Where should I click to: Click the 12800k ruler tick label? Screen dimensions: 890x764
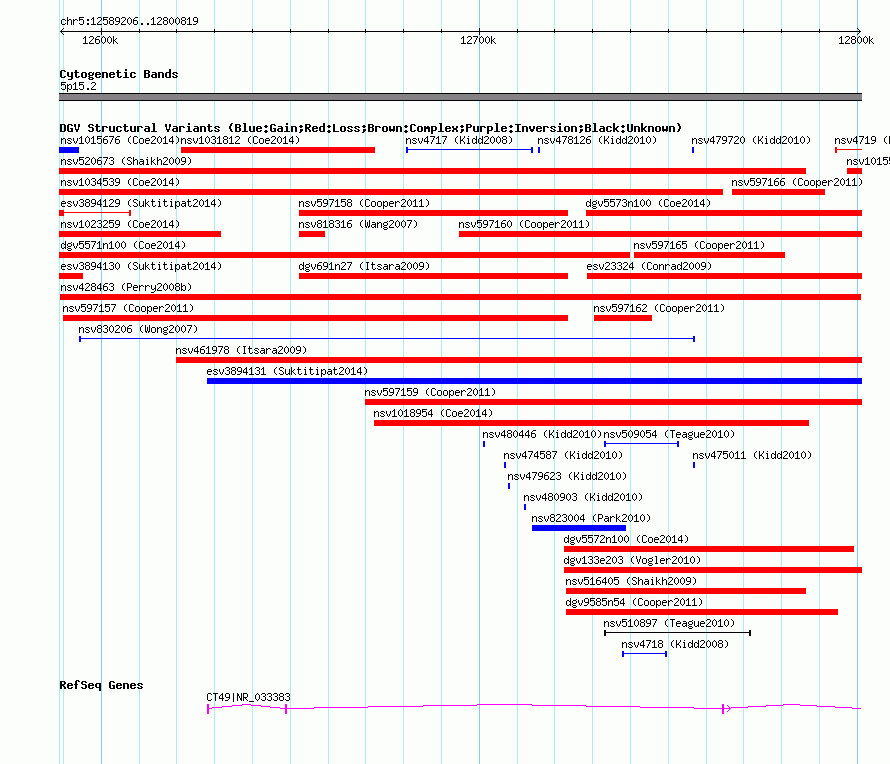856,40
